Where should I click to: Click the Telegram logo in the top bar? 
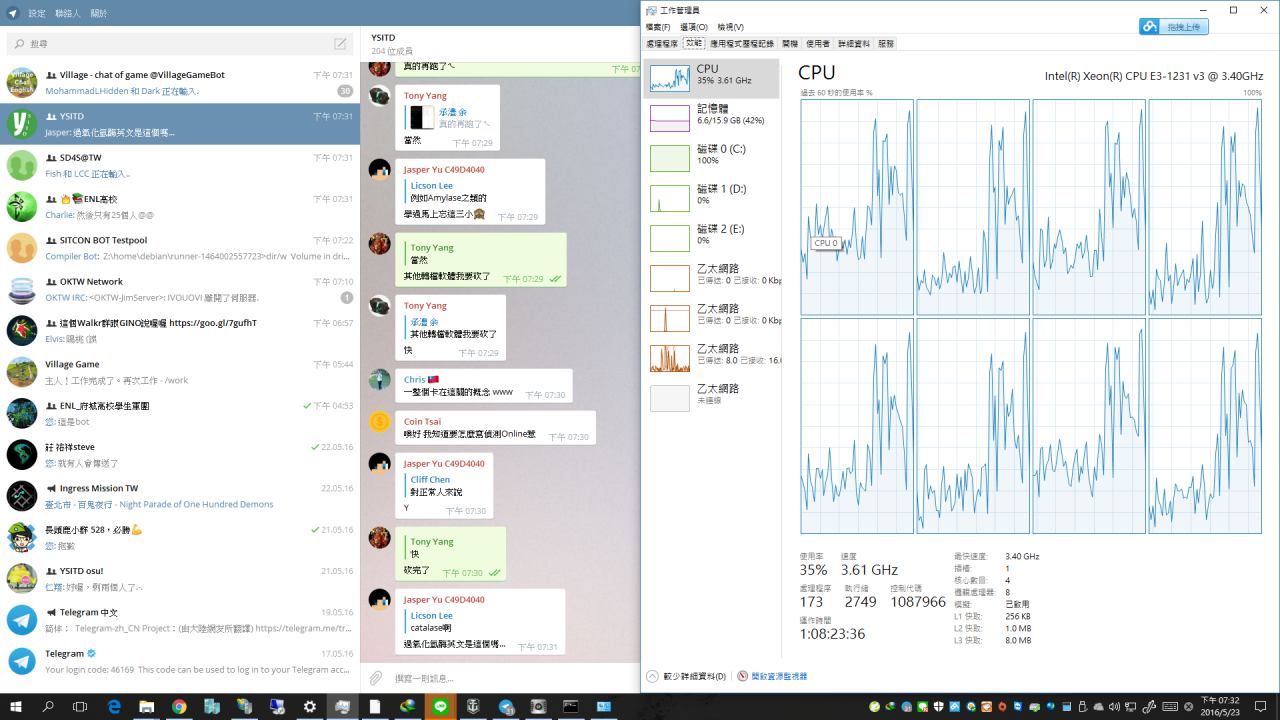[x=12, y=13]
